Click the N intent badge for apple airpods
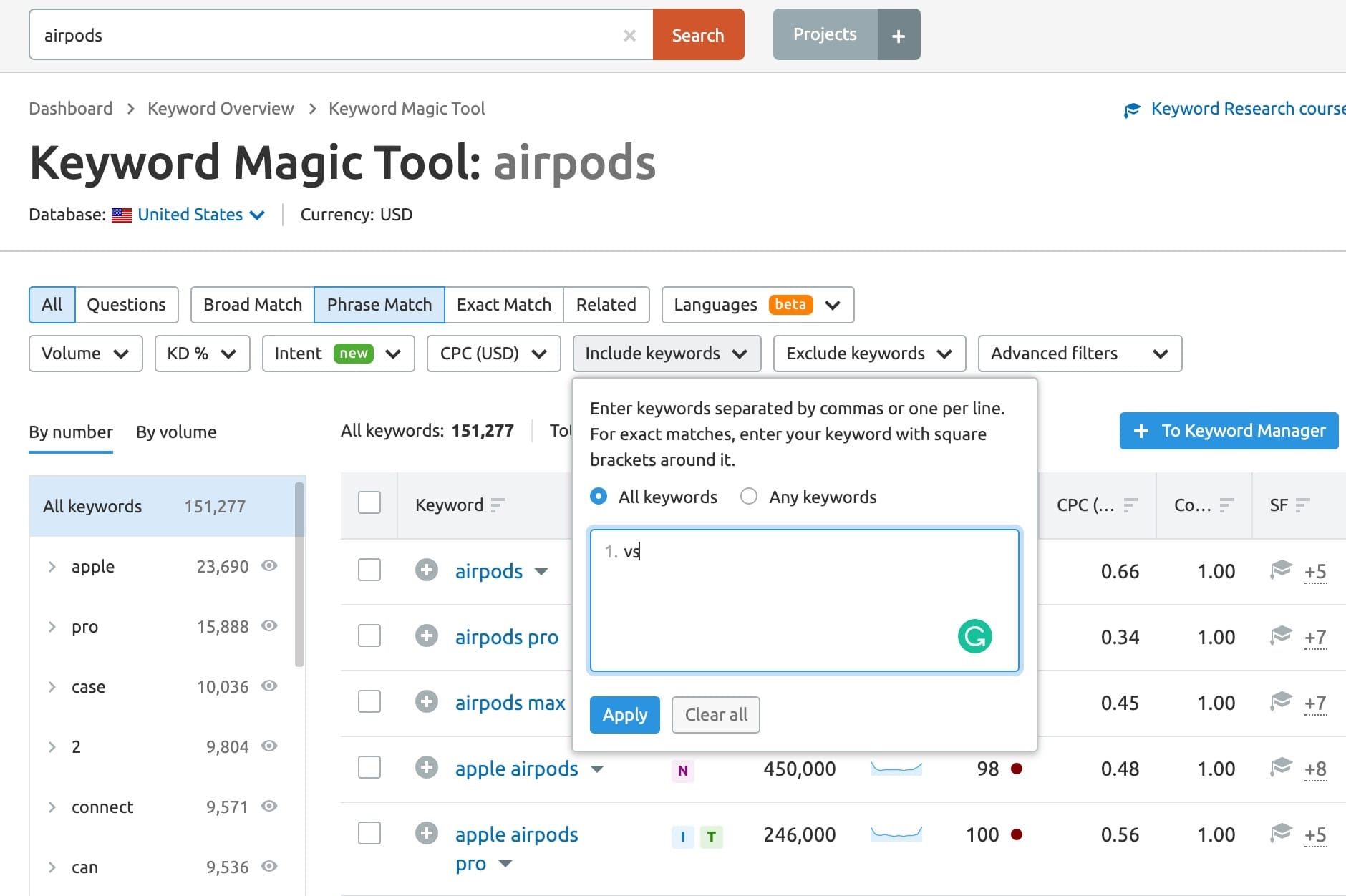The width and height of the screenshot is (1346, 896). point(682,771)
